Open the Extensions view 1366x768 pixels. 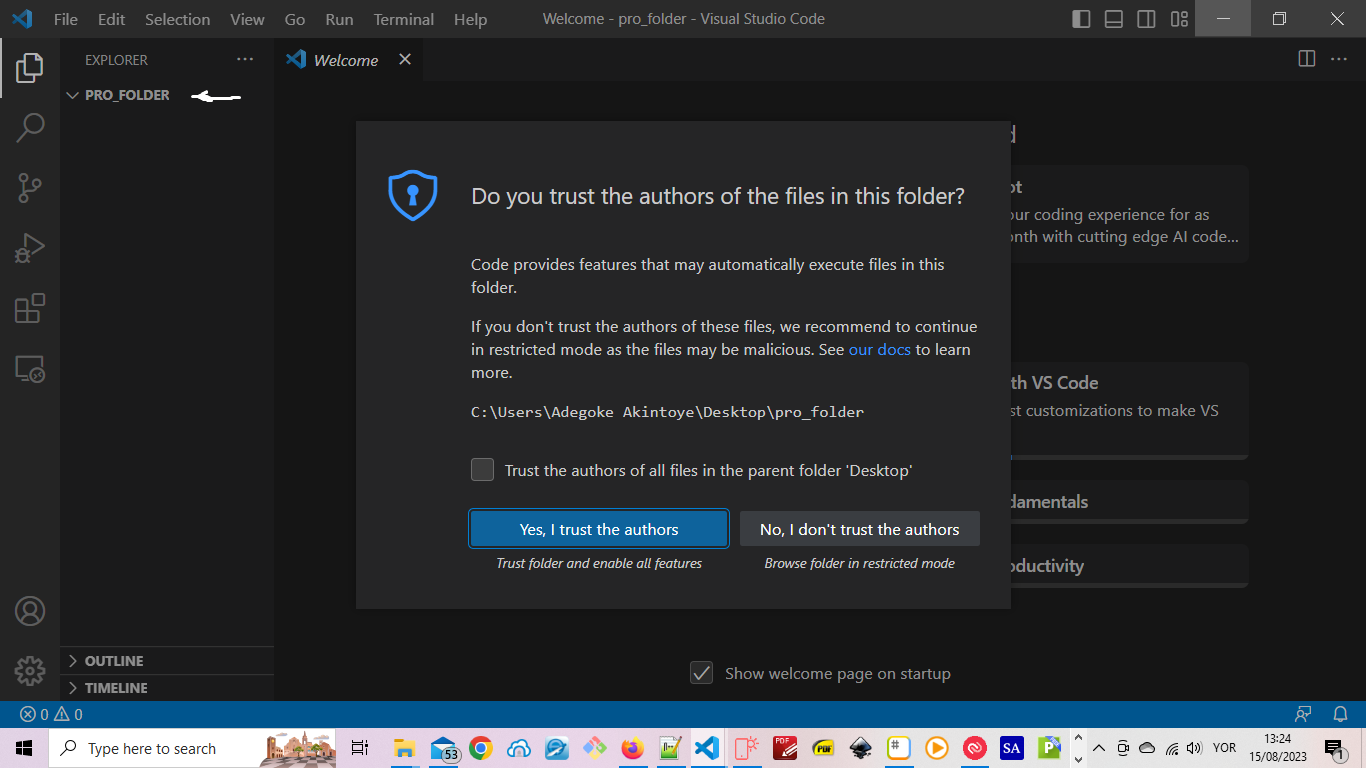tap(30, 309)
